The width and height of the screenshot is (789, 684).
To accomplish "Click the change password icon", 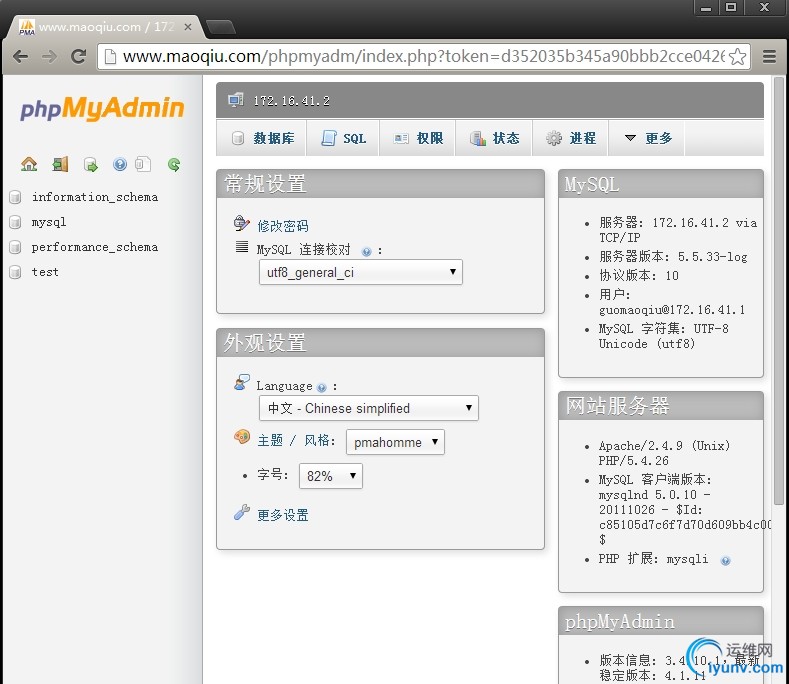I will 242,223.
